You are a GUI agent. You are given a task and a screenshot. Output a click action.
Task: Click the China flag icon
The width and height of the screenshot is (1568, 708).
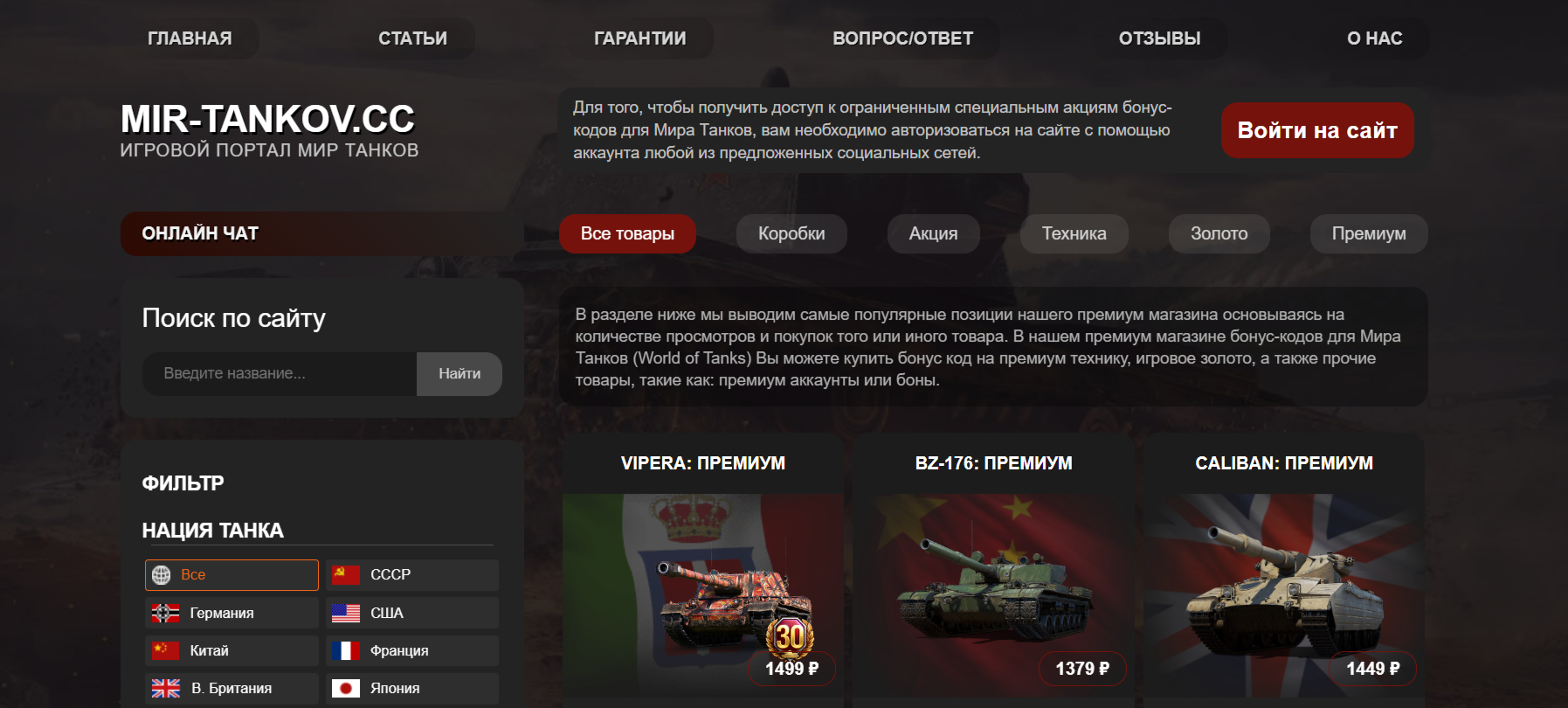(165, 651)
